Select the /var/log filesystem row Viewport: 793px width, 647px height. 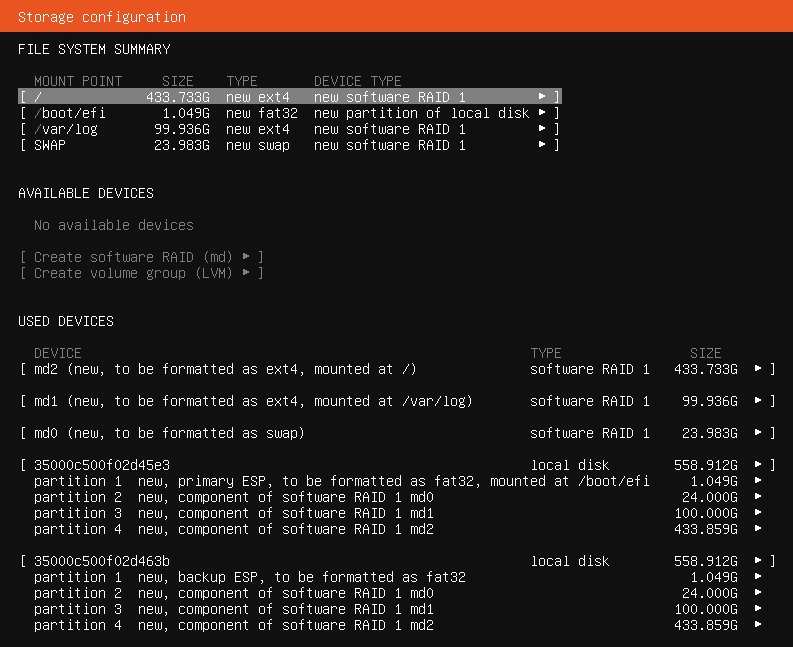[288, 129]
